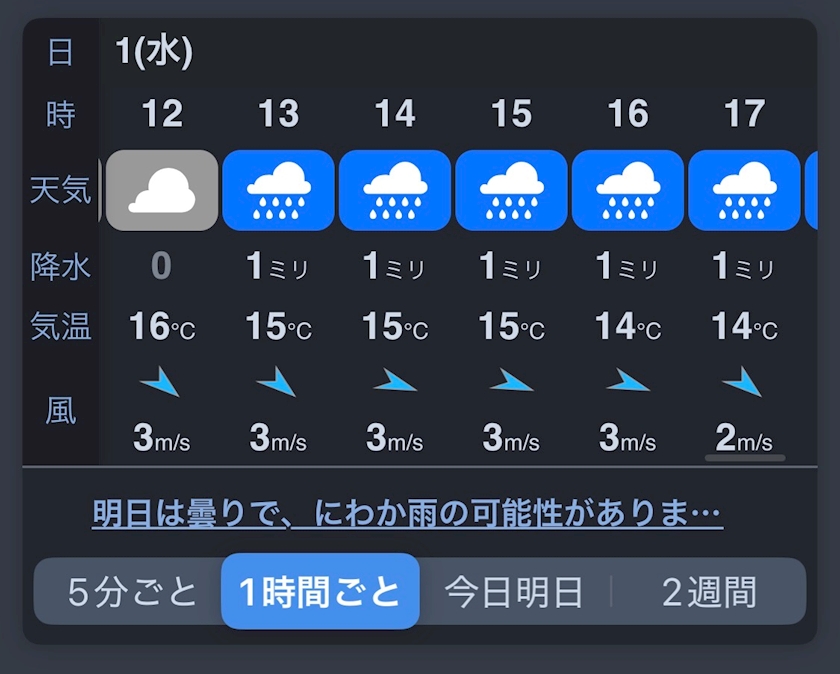Image resolution: width=840 pixels, height=674 pixels.
Task: Click the cloudy weather icon at 12 o'clock
Action: click(x=162, y=190)
